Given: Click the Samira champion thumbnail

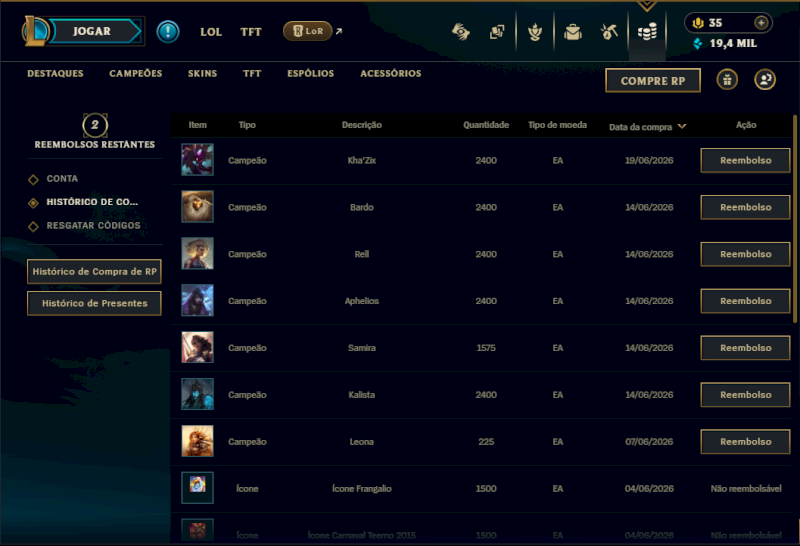Looking at the screenshot, I should [x=197, y=348].
